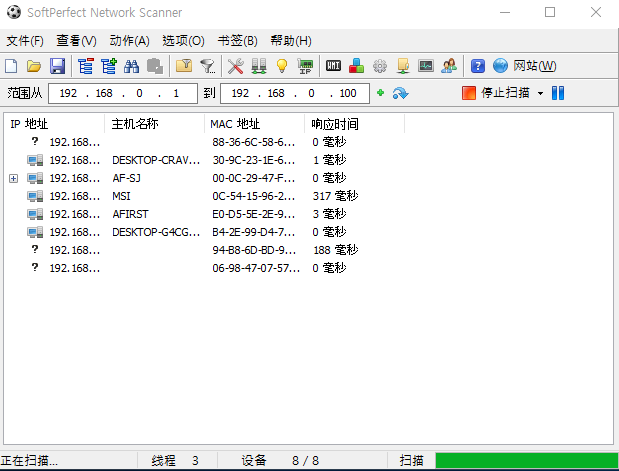
Task: Click the collapse all tree icon
Action: (x=86, y=66)
